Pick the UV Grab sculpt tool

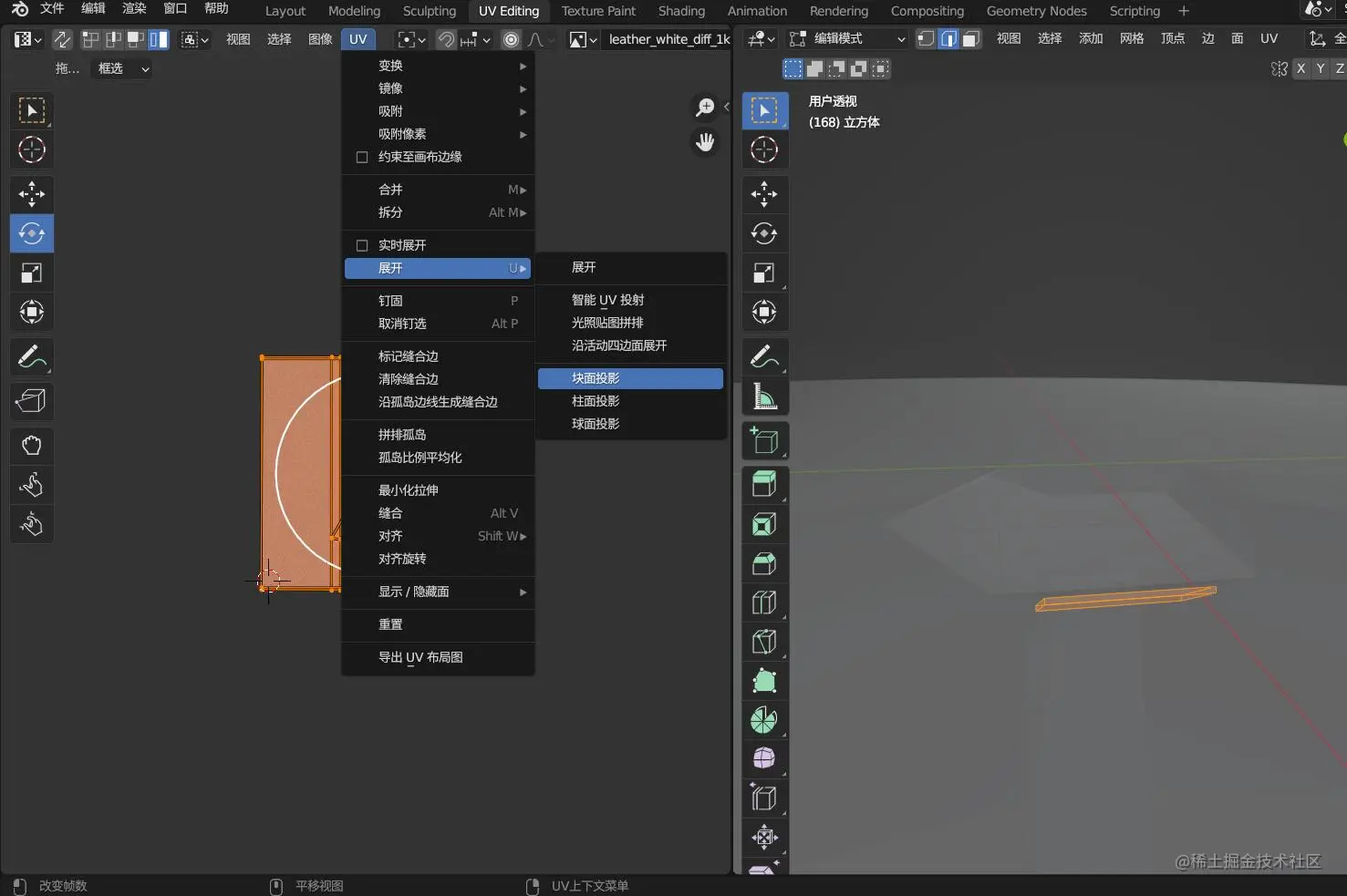tap(32, 446)
